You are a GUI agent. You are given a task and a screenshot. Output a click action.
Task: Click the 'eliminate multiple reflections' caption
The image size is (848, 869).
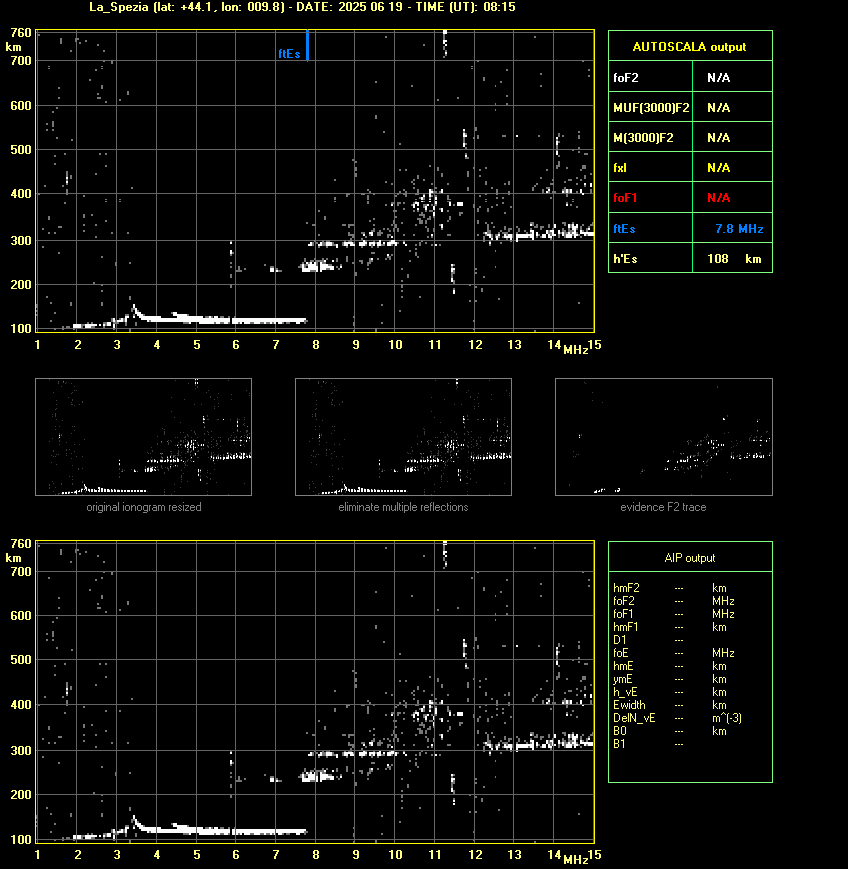pyautogui.click(x=403, y=507)
